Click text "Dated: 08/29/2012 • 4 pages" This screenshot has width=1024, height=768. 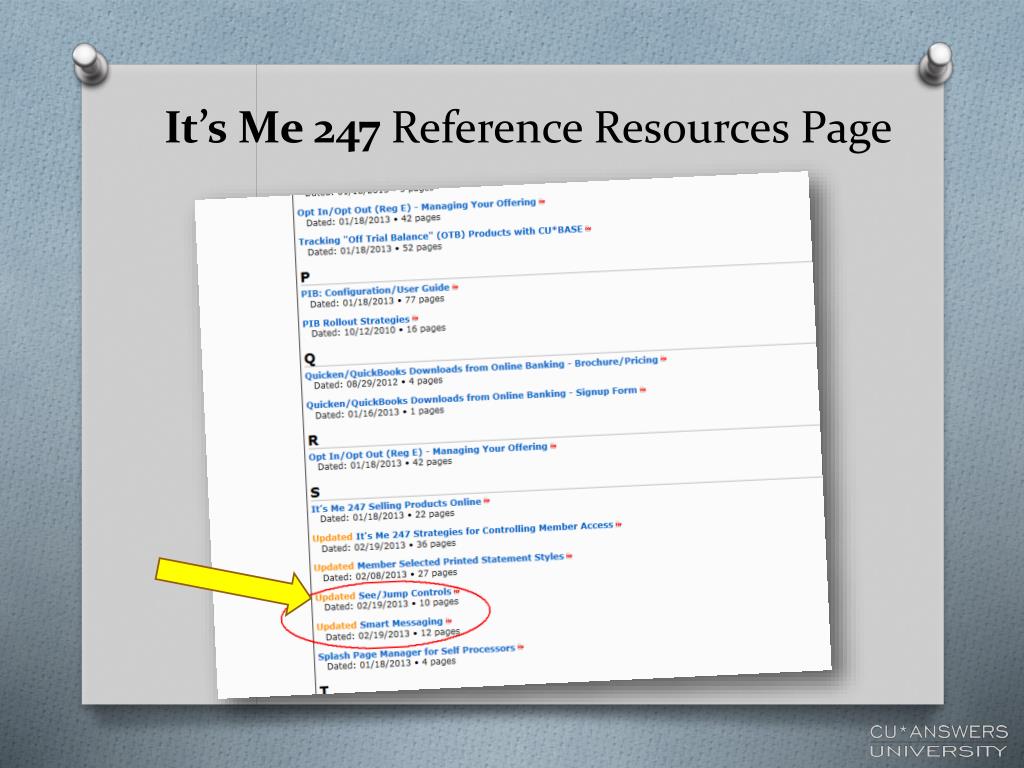(x=379, y=382)
